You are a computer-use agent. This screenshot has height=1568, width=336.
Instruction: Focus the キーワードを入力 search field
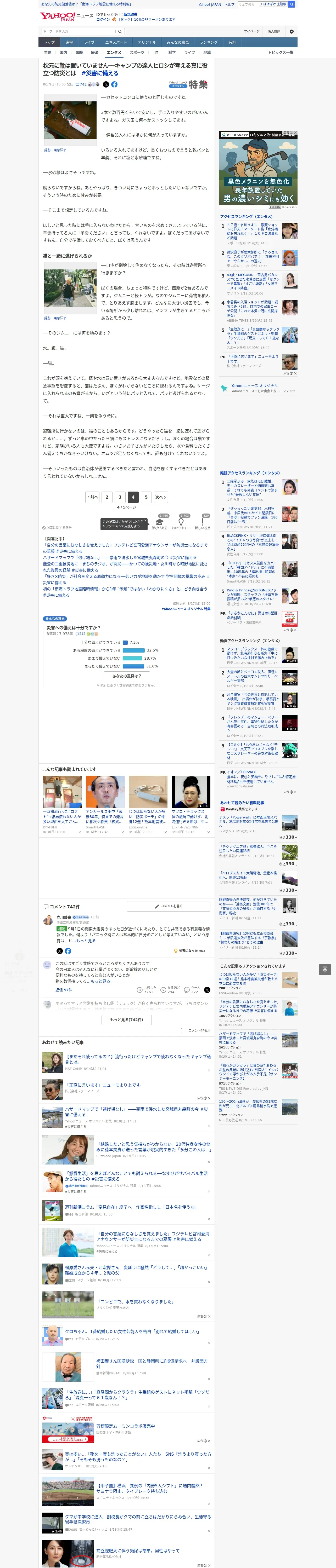tap(79, 31)
